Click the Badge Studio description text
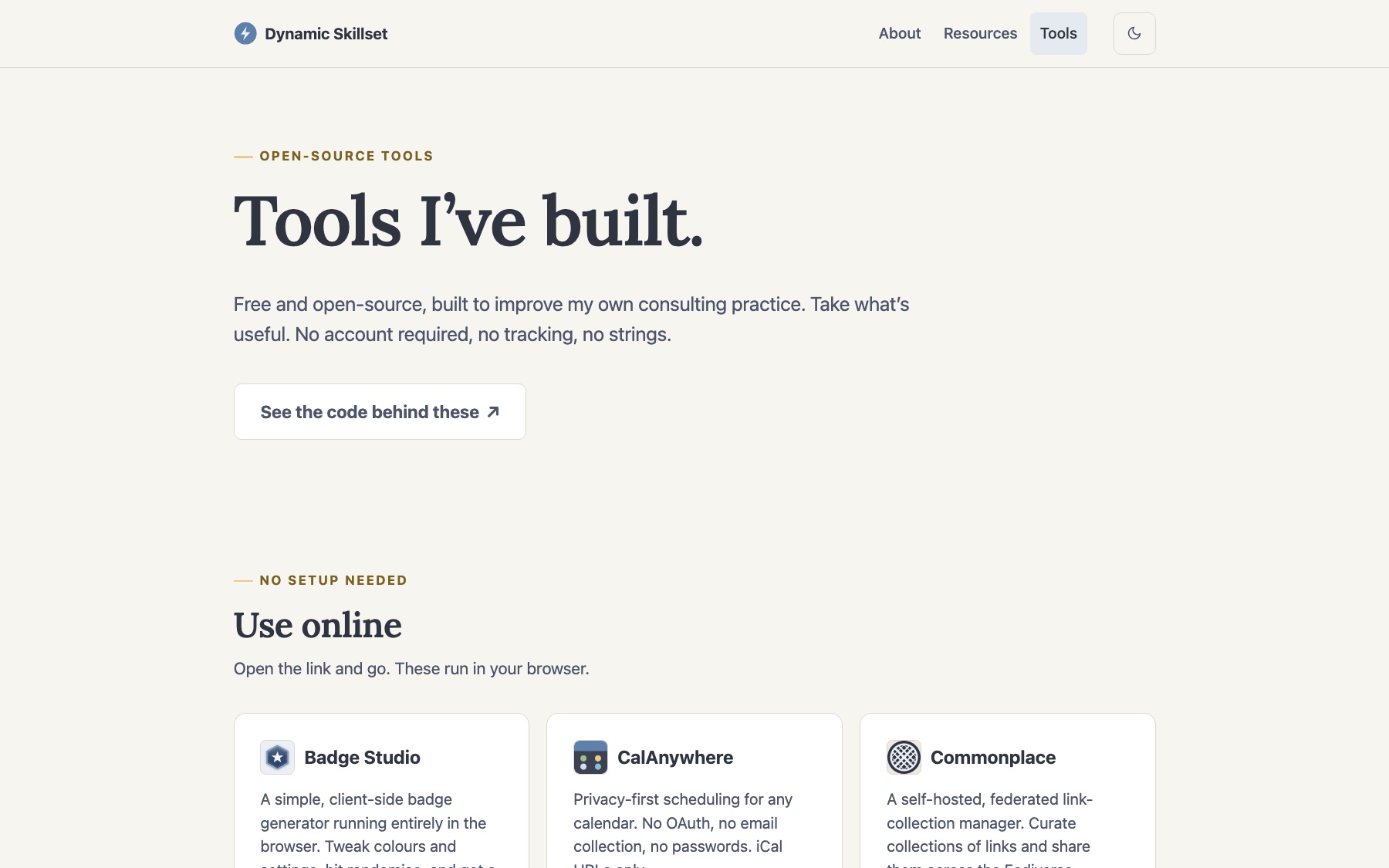The height and width of the screenshot is (868, 1389). 378,829
